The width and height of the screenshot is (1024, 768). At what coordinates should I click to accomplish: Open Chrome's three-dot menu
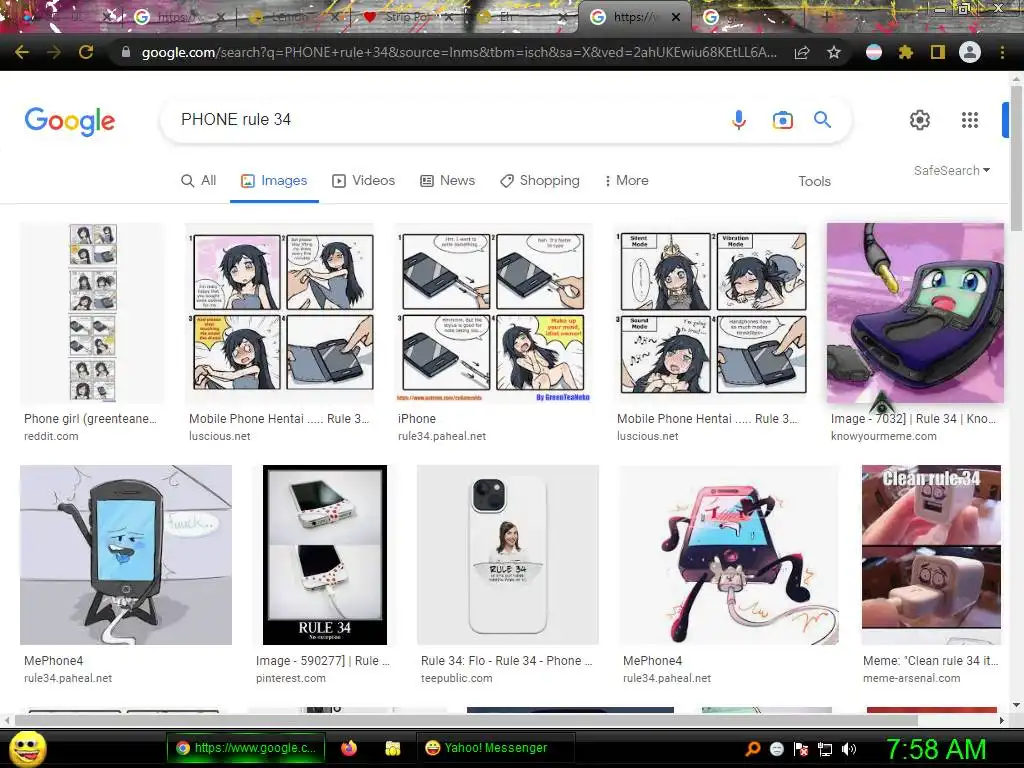[1002, 52]
